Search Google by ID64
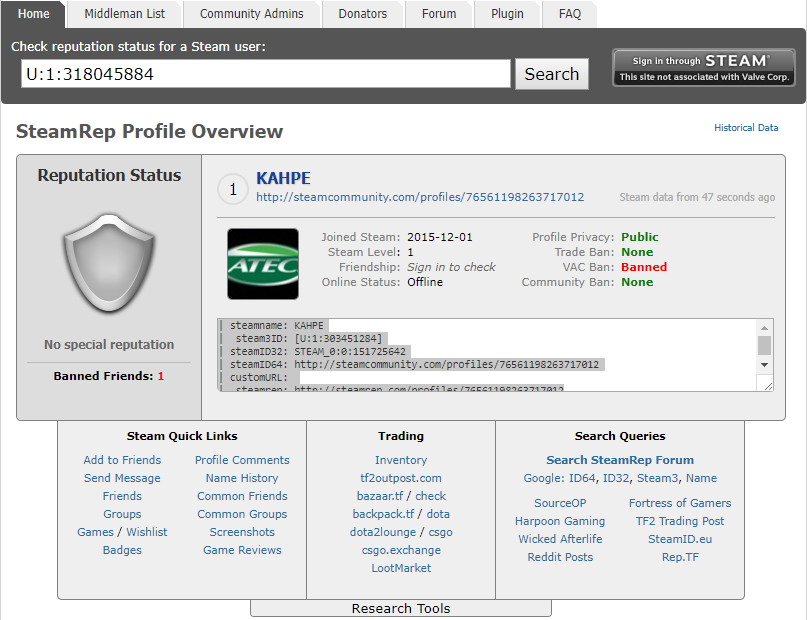The width and height of the screenshot is (807, 620). [x=582, y=478]
